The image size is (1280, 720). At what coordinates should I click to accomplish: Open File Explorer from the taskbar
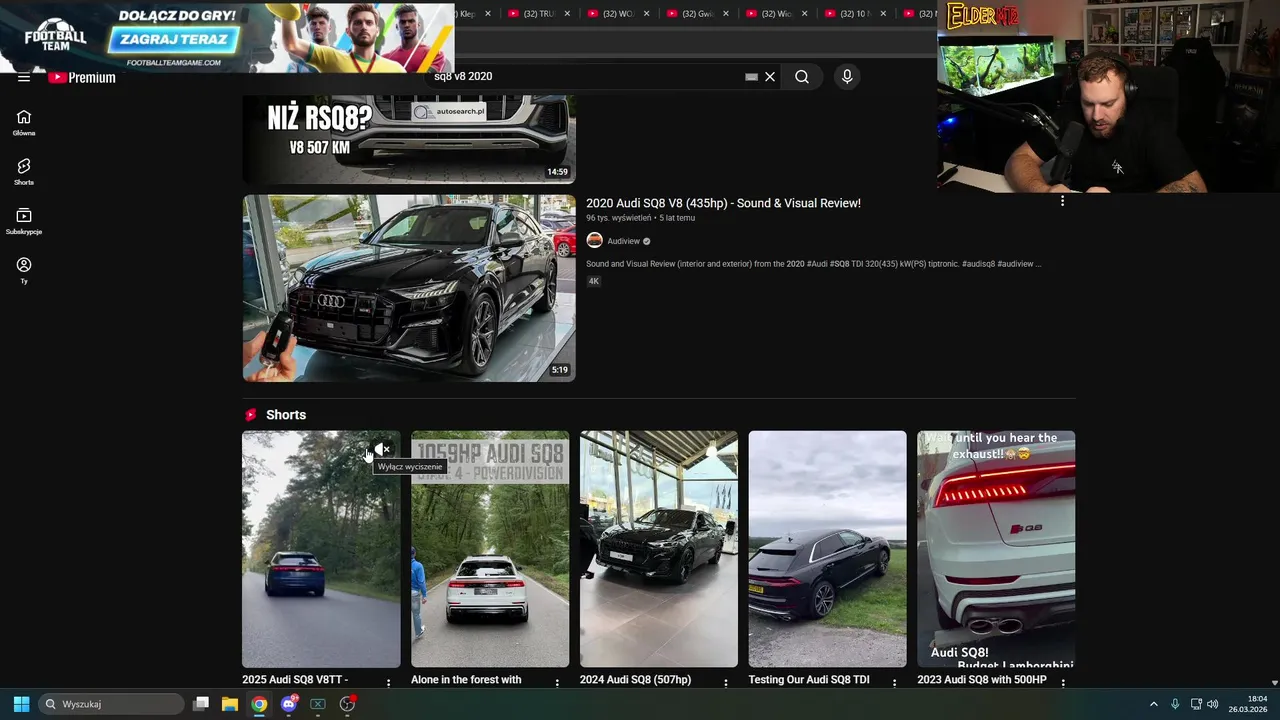[230, 704]
